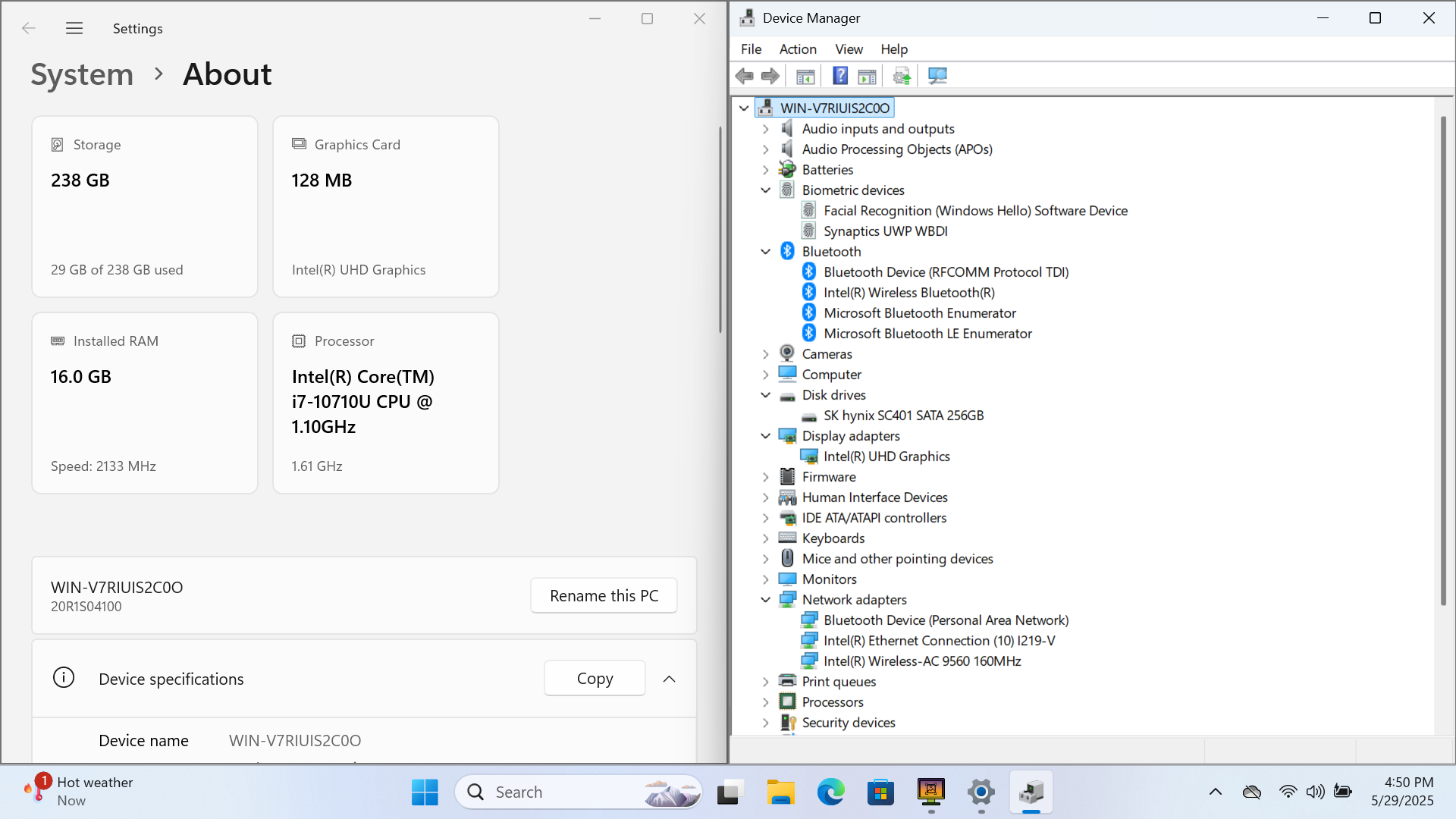Viewport: 1456px width, 819px height.
Task: Collapse the Biometric devices node
Action: (765, 190)
